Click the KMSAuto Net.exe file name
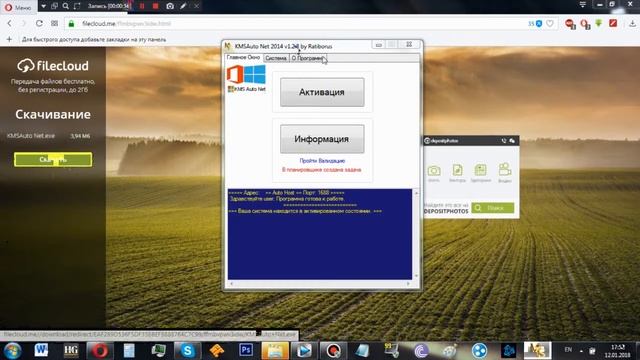The height and width of the screenshot is (360, 640). coord(31,136)
